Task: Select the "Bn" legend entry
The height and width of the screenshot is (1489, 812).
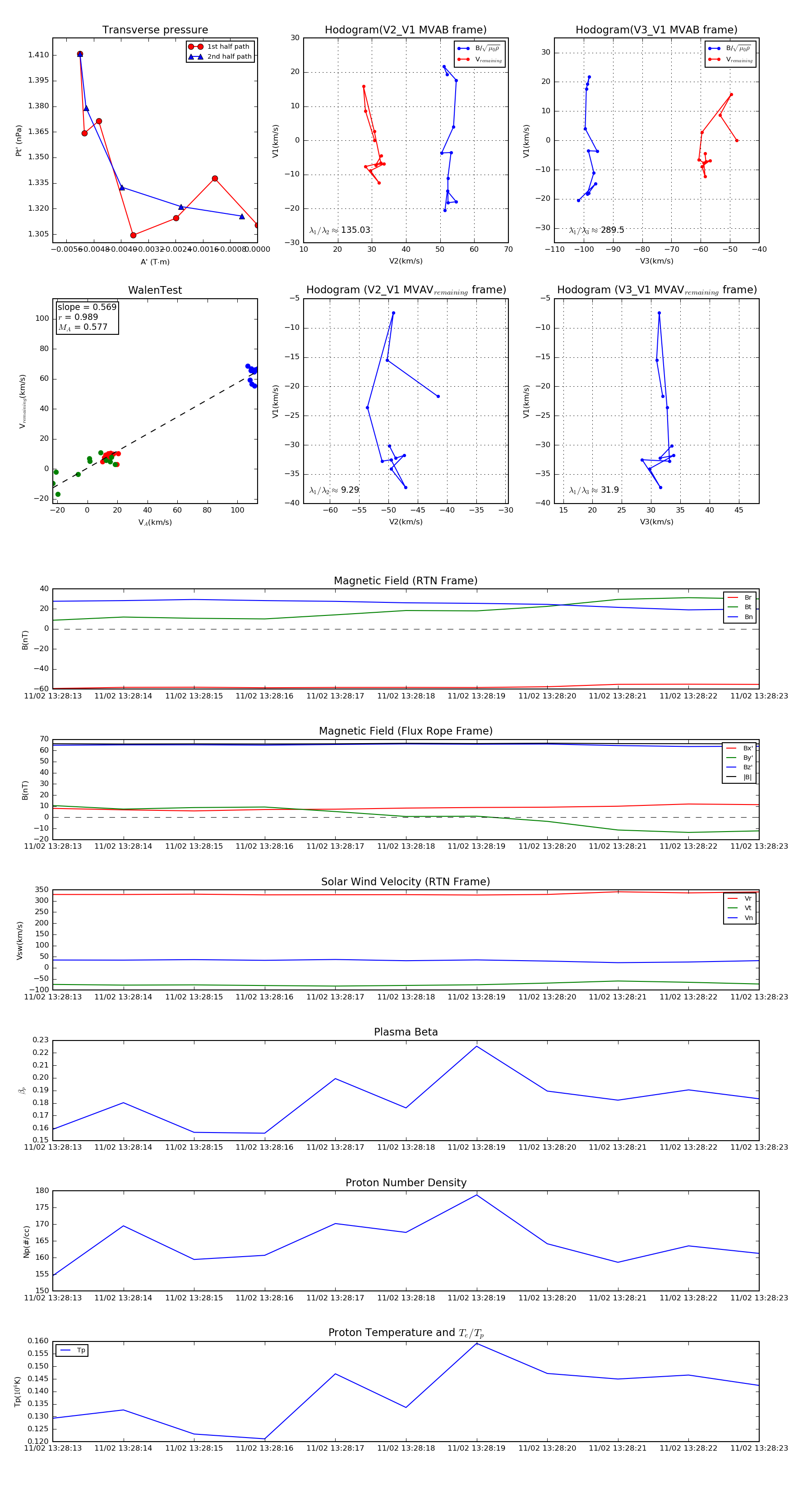Action: click(x=740, y=617)
